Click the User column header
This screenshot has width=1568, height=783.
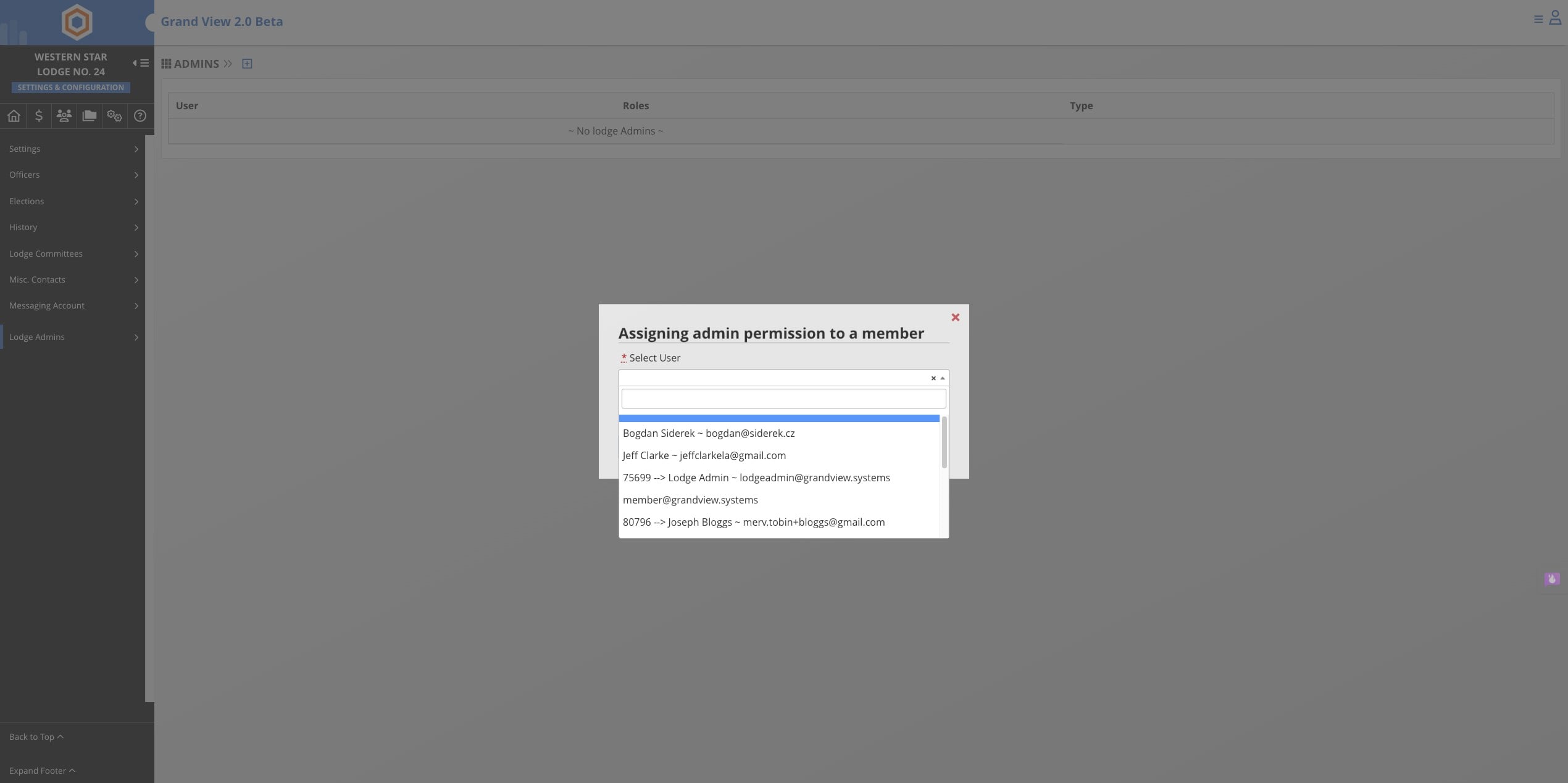click(187, 106)
